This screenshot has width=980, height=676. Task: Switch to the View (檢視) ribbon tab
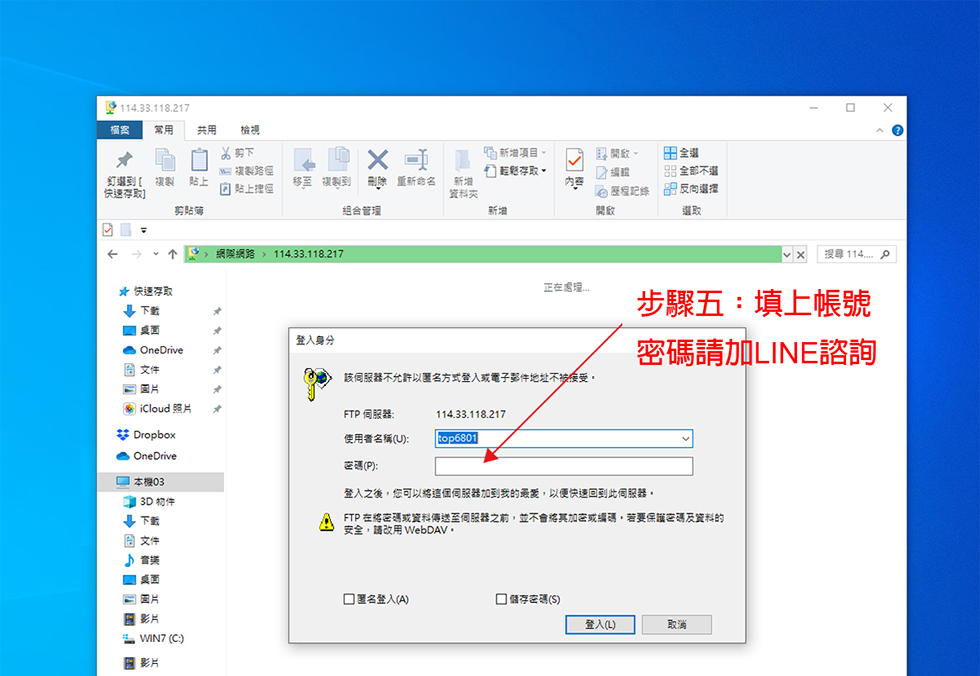tap(249, 130)
